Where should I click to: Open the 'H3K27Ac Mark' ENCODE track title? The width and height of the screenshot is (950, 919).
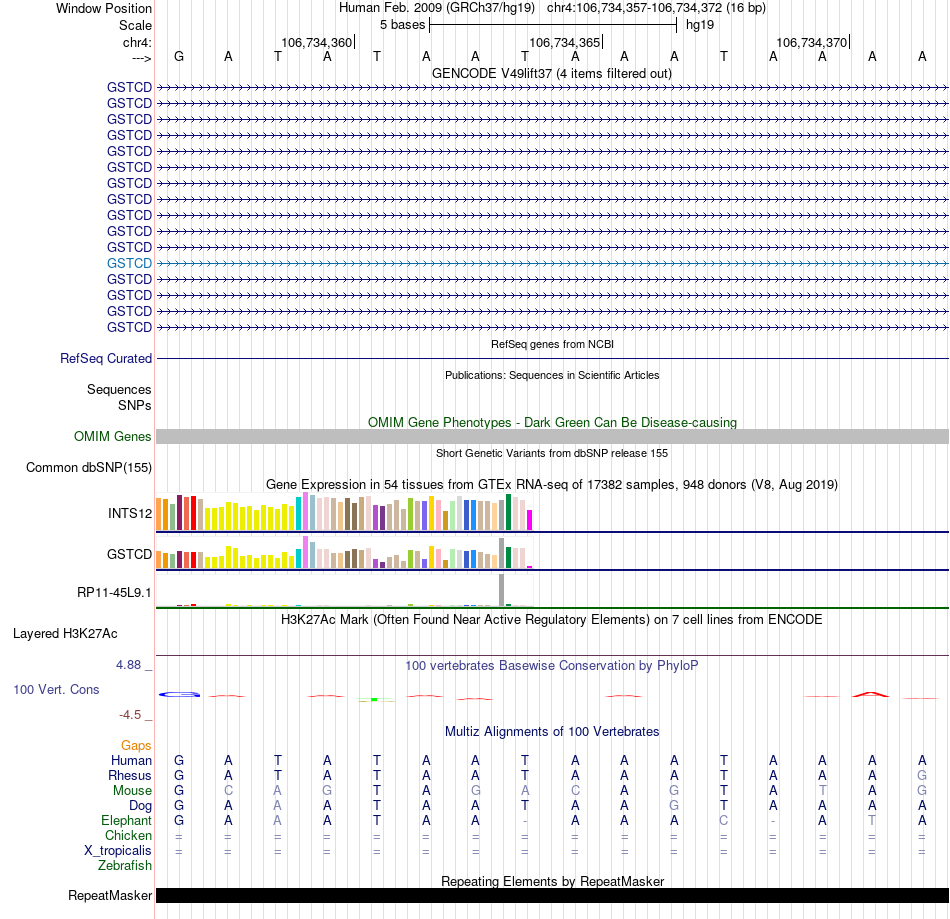point(552,619)
